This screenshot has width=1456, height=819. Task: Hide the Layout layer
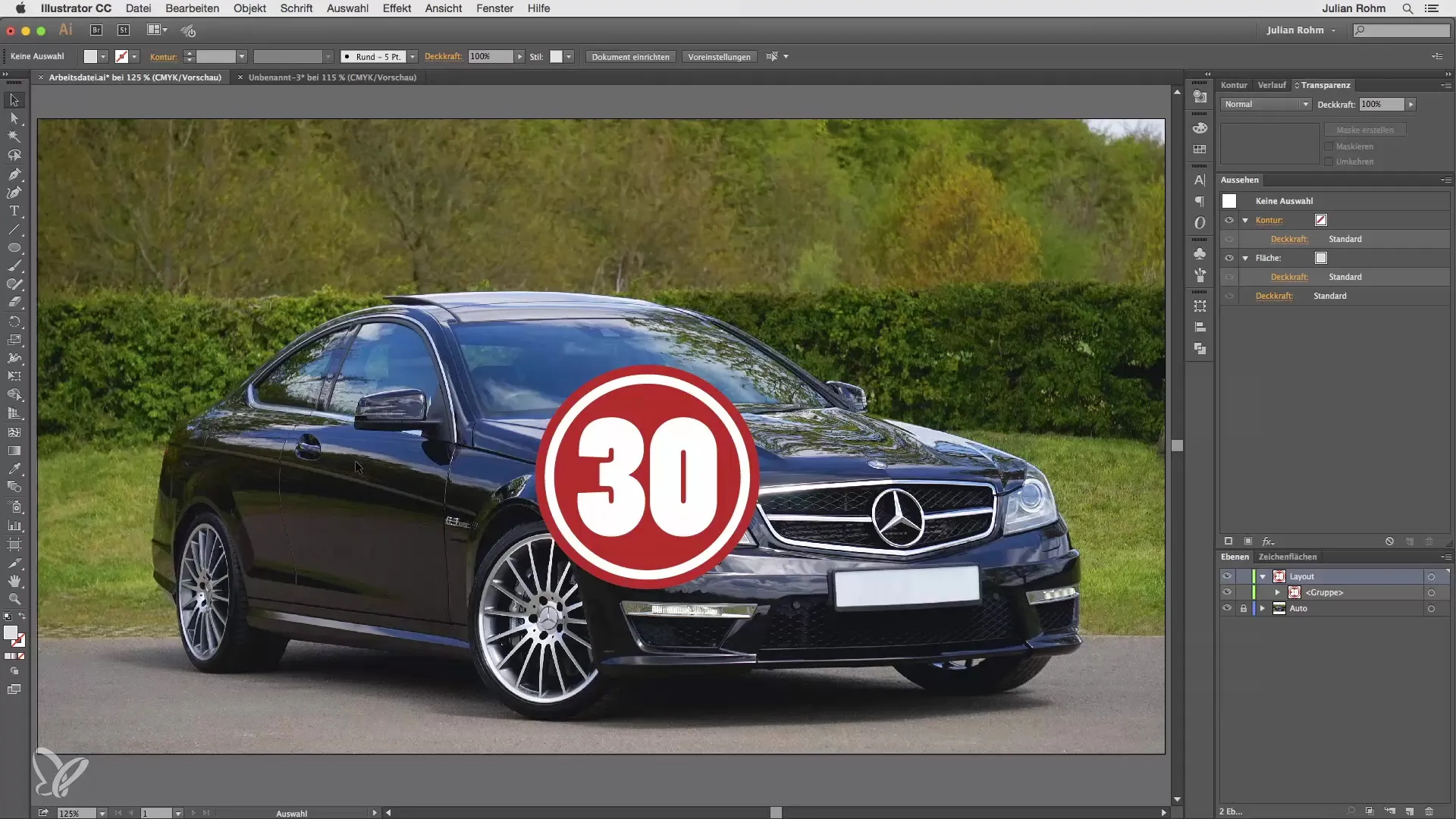[x=1227, y=576]
